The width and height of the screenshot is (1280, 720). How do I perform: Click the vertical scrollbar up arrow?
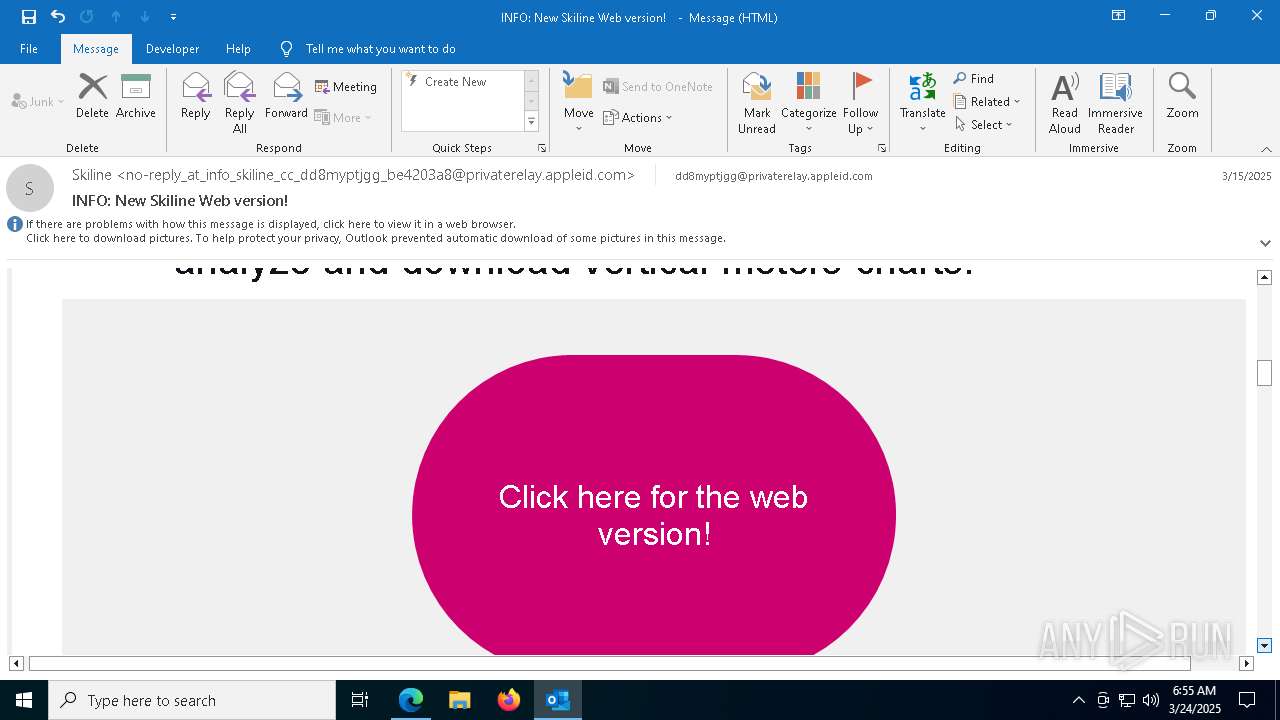point(1264,277)
